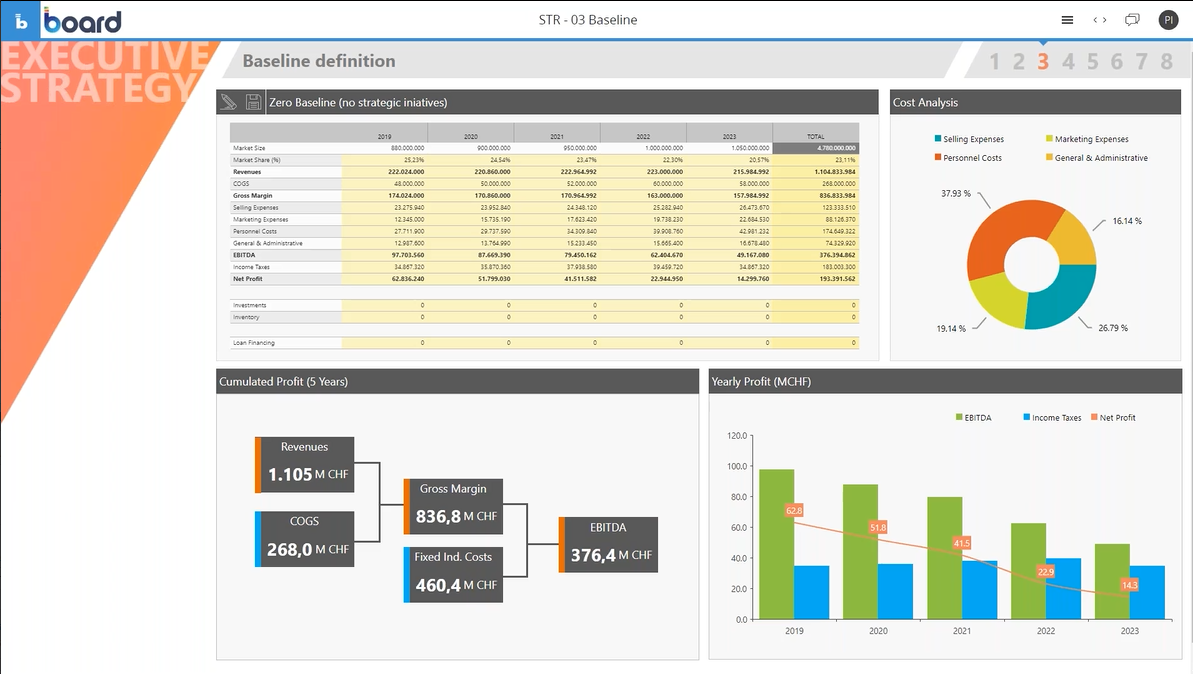Go to next screen with right chevron
1193x674 pixels.
[1104, 20]
